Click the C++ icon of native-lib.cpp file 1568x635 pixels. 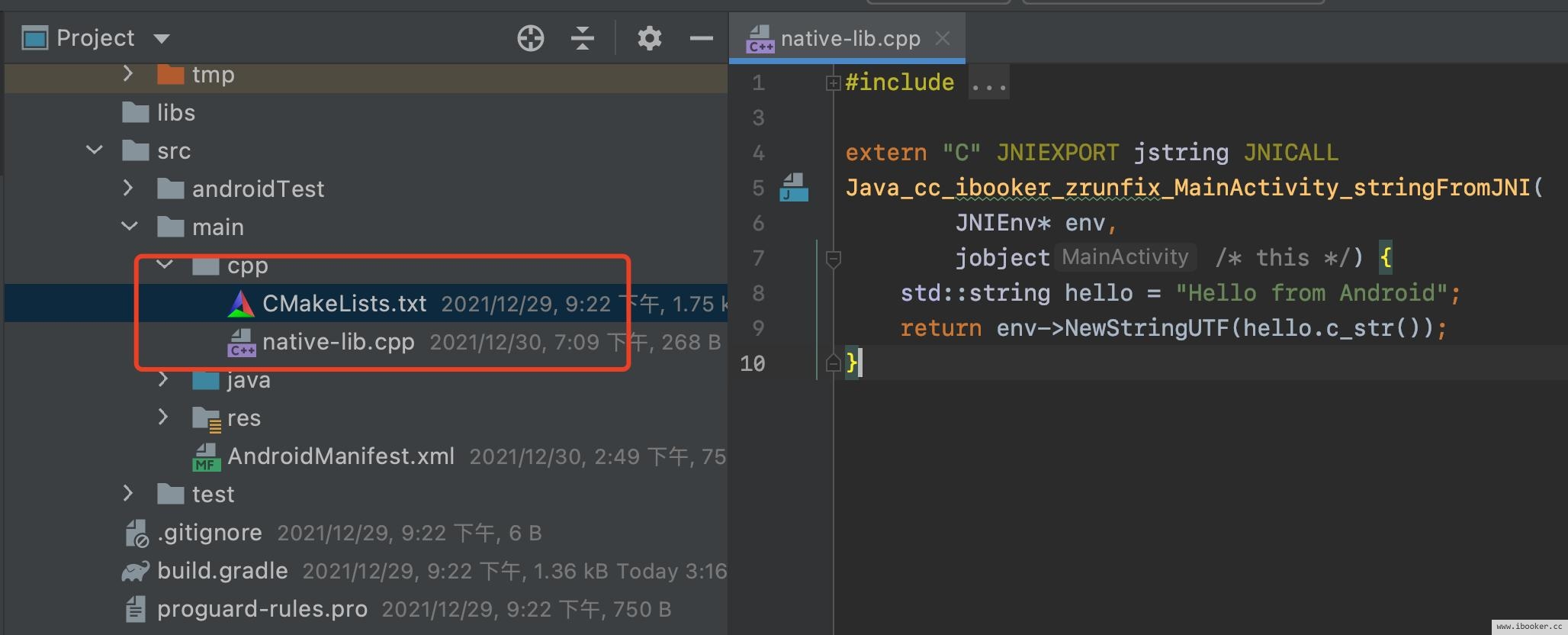point(242,343)
